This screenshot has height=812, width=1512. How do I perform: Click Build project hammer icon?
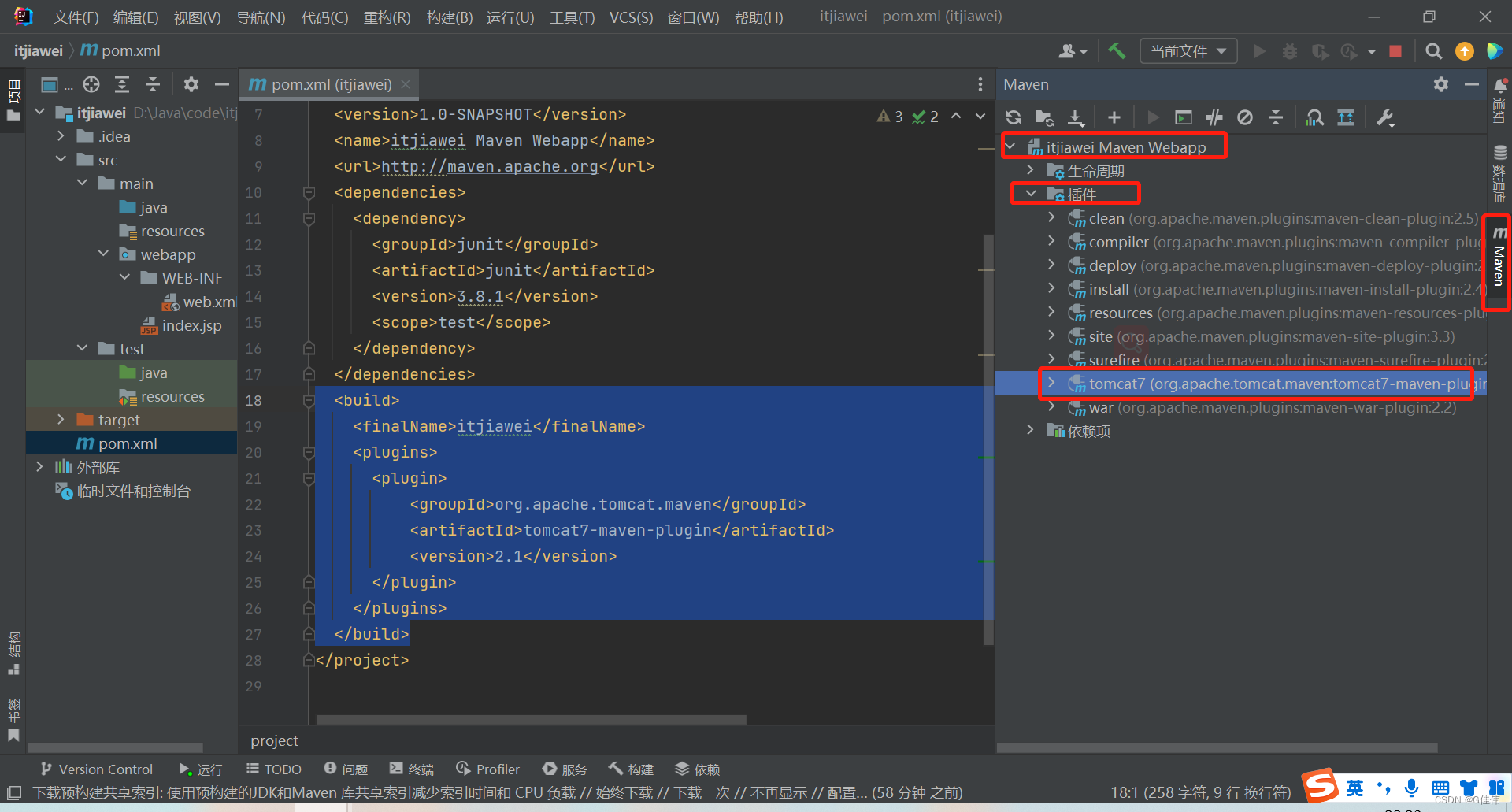(1117, 51)
